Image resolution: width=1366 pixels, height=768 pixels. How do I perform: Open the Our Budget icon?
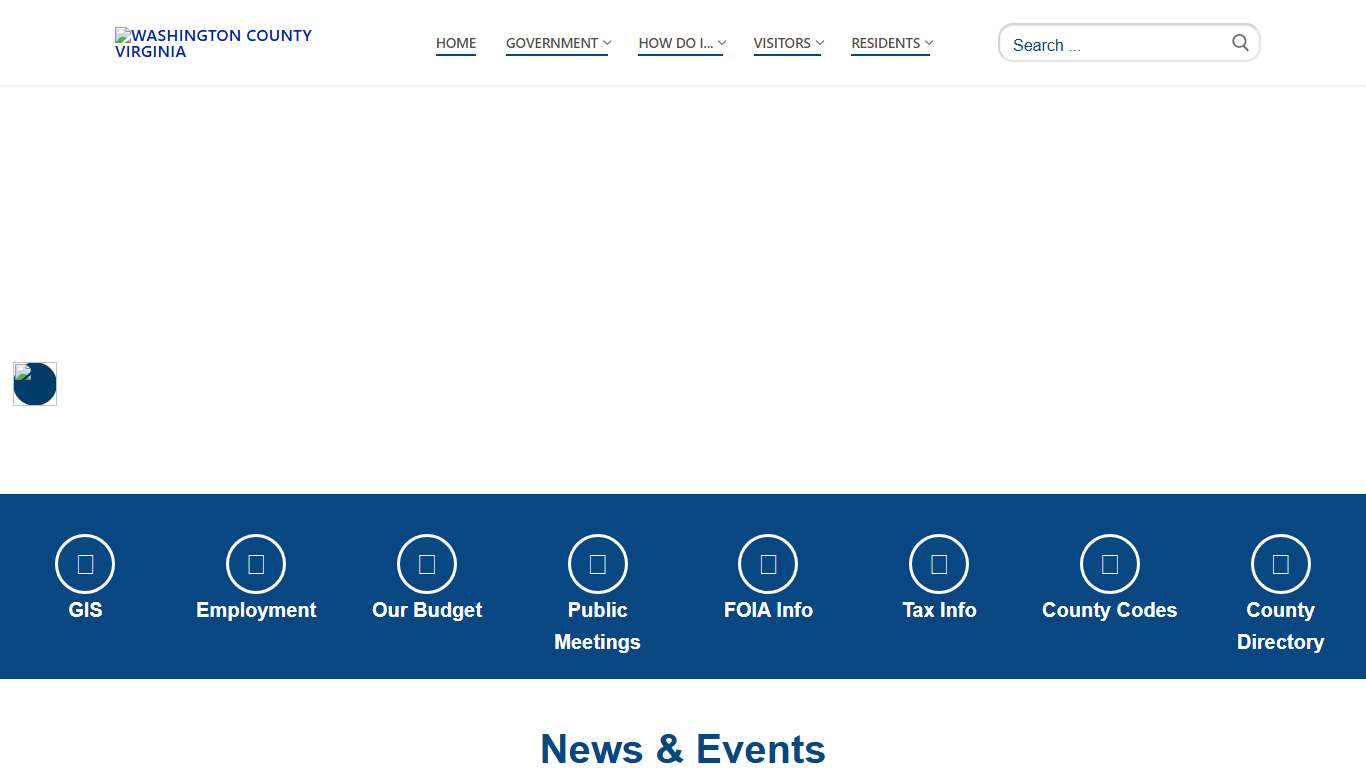(x=426, y=563)
